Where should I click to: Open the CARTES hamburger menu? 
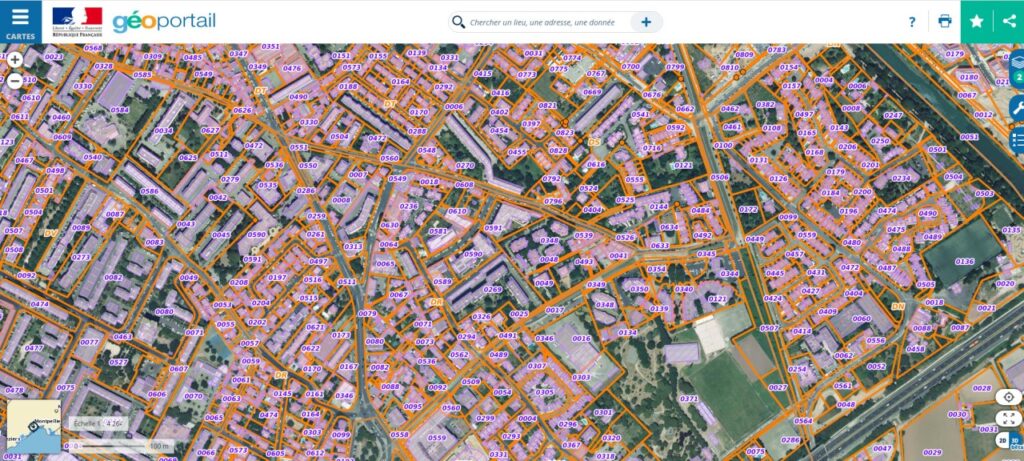(20, 22)
